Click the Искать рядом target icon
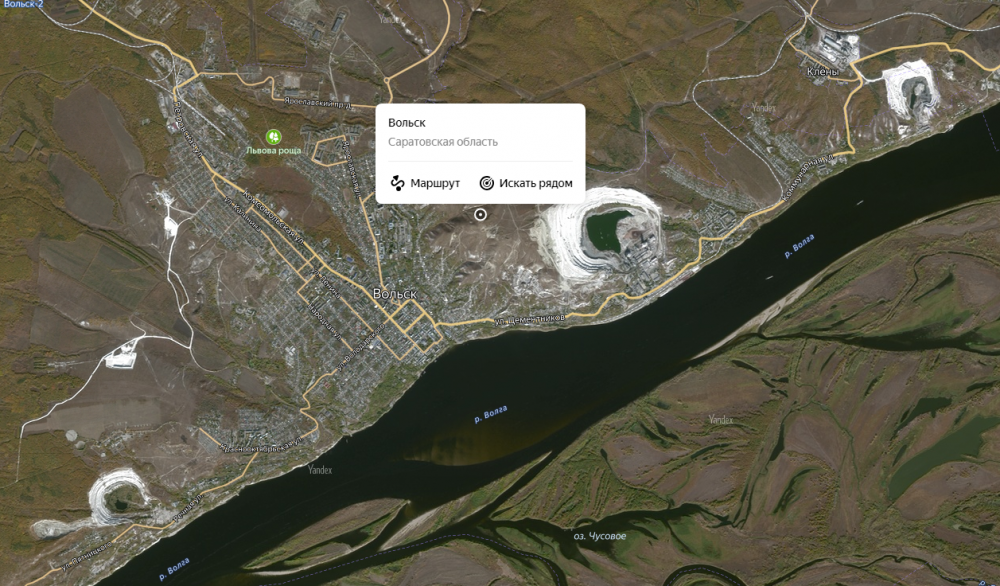Screen dimensions: 1000x586 click(x=487, y=183)
